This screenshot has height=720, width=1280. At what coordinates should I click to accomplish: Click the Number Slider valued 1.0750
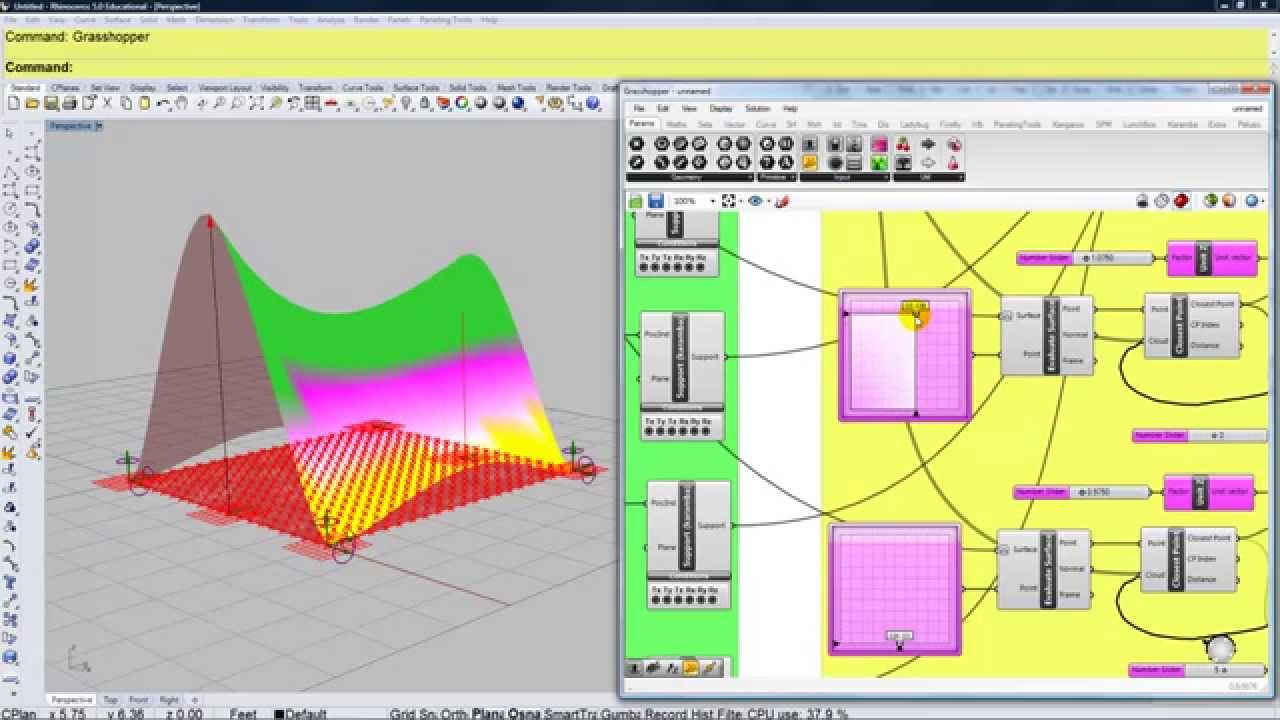point(1084,258)
